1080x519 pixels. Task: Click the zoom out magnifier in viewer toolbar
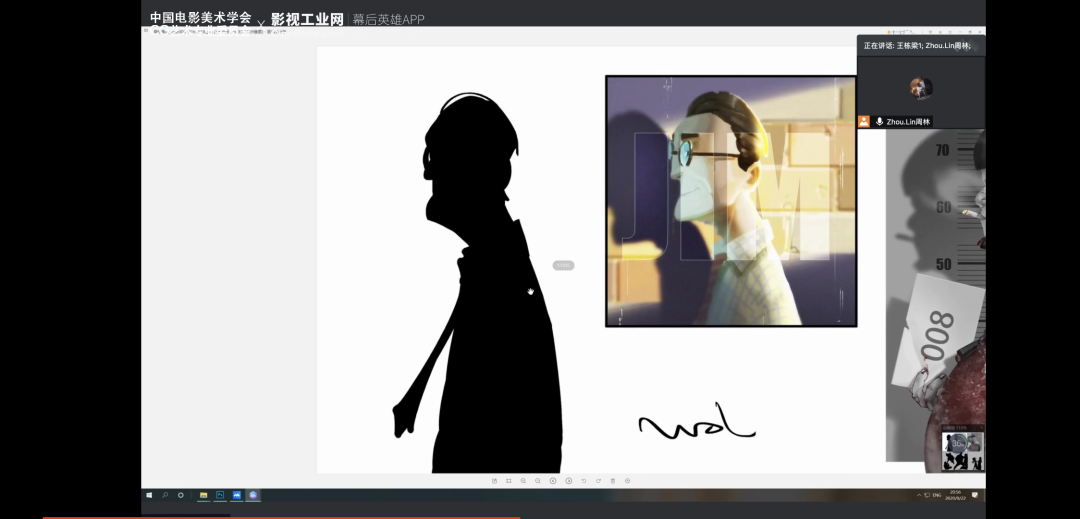[x=523, y=480]
